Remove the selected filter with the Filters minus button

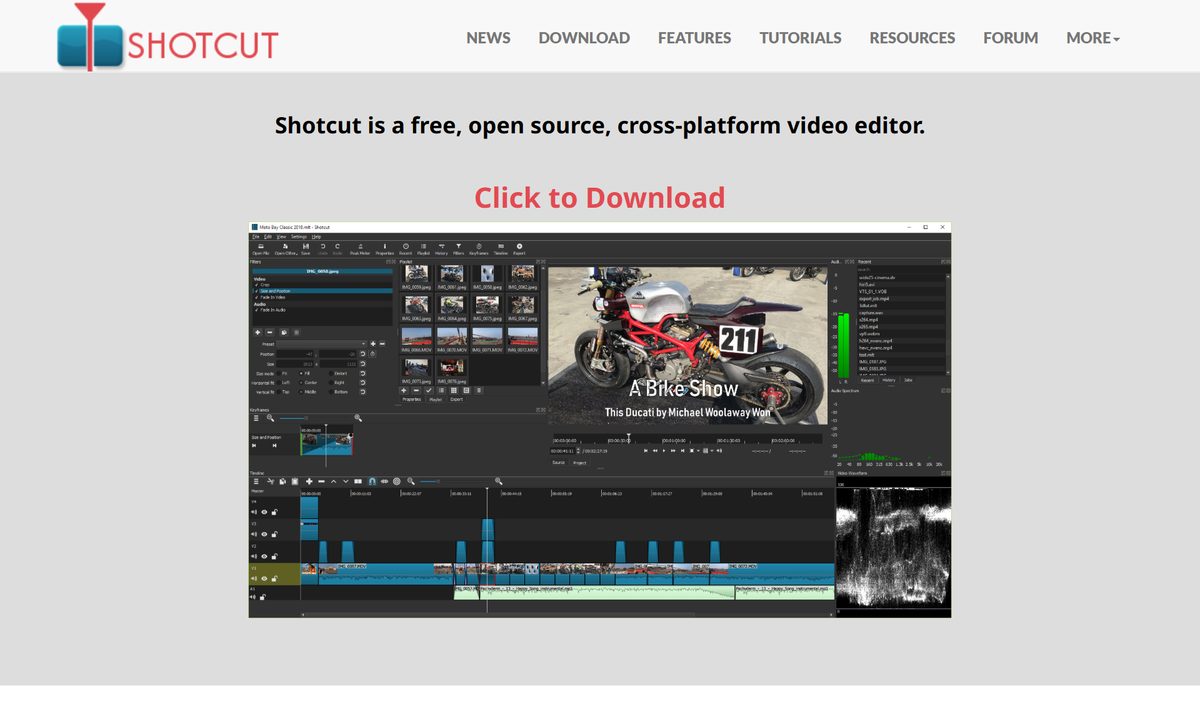(x=270, y=332)
